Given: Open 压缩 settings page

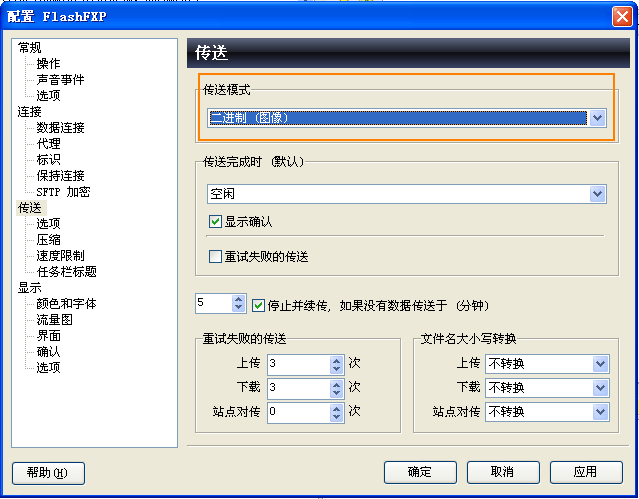Looking at the screenshot, I should 48,240.
